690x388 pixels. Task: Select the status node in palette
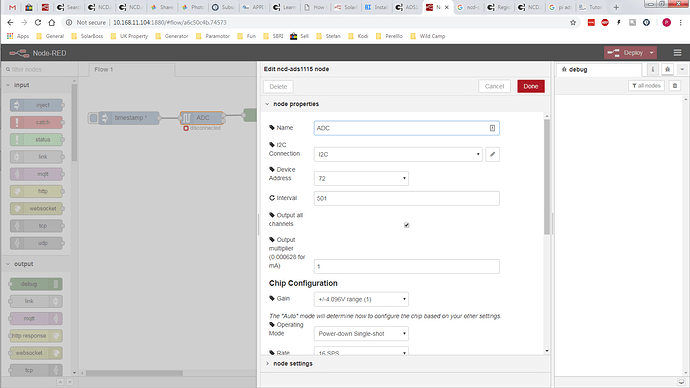(37, 139)
